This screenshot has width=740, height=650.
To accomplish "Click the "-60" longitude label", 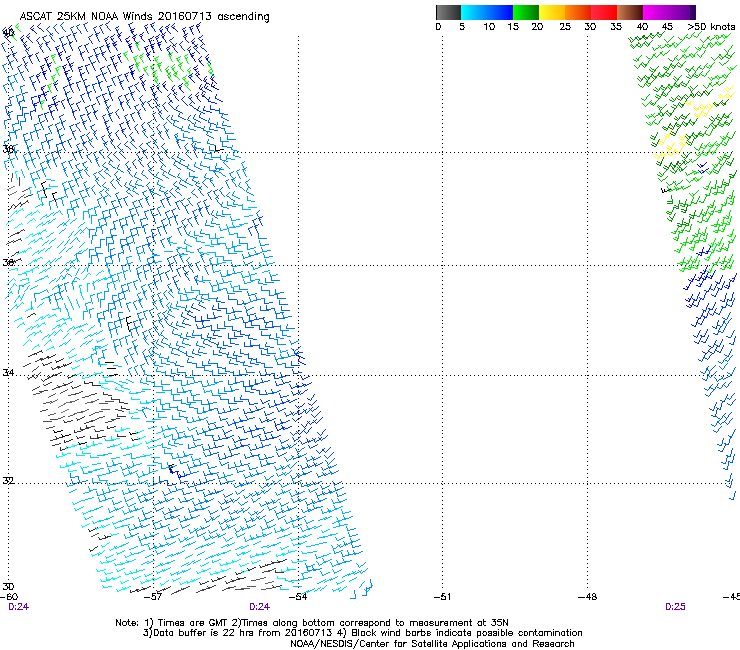I will pos(9,597).
